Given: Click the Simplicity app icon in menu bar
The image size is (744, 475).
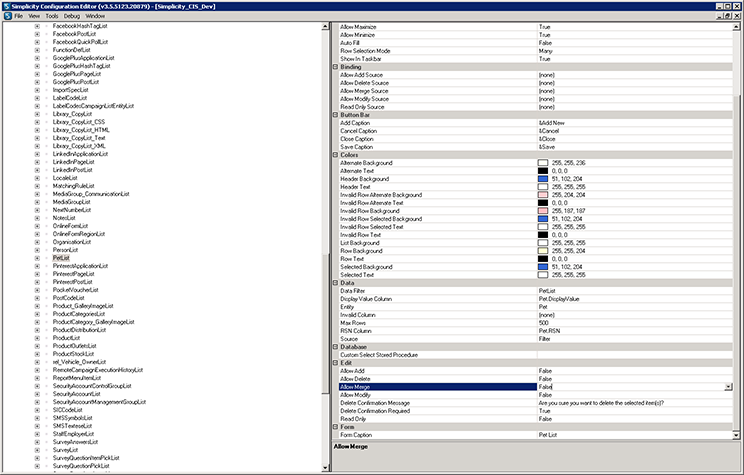Looking at the screenshot, I should pyautogui.click(x=6, y=17).
